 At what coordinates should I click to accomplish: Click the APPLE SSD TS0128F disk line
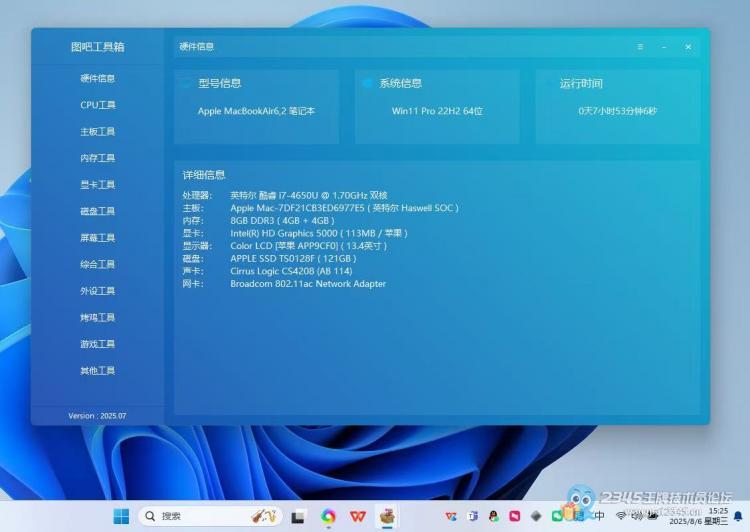[x=293, y=258]
